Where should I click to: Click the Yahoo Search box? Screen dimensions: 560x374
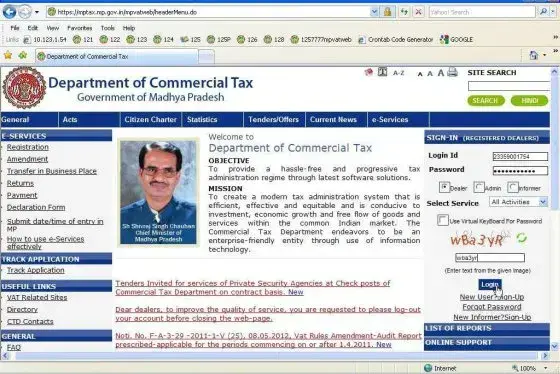click(x=482, y=12)
